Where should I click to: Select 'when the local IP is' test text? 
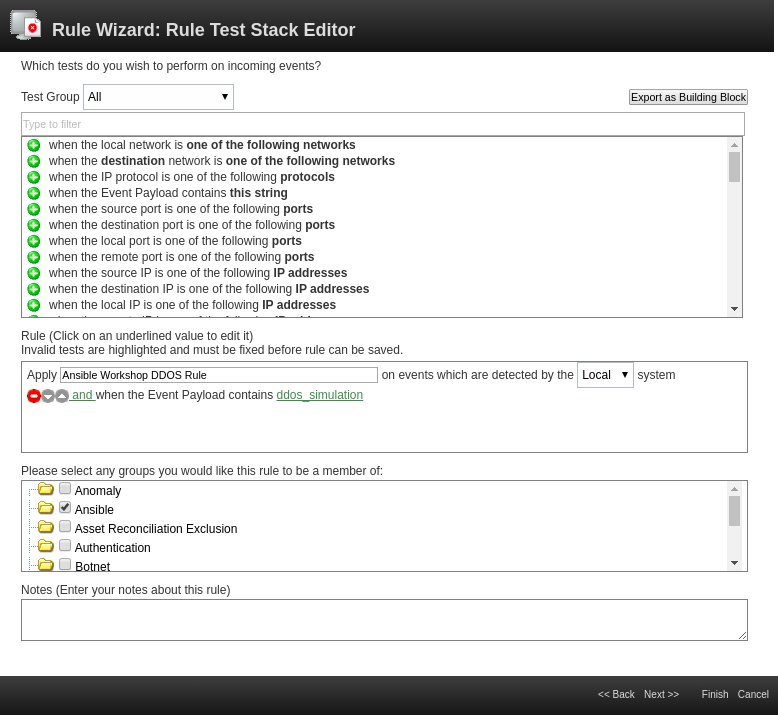tap(192, 305)
